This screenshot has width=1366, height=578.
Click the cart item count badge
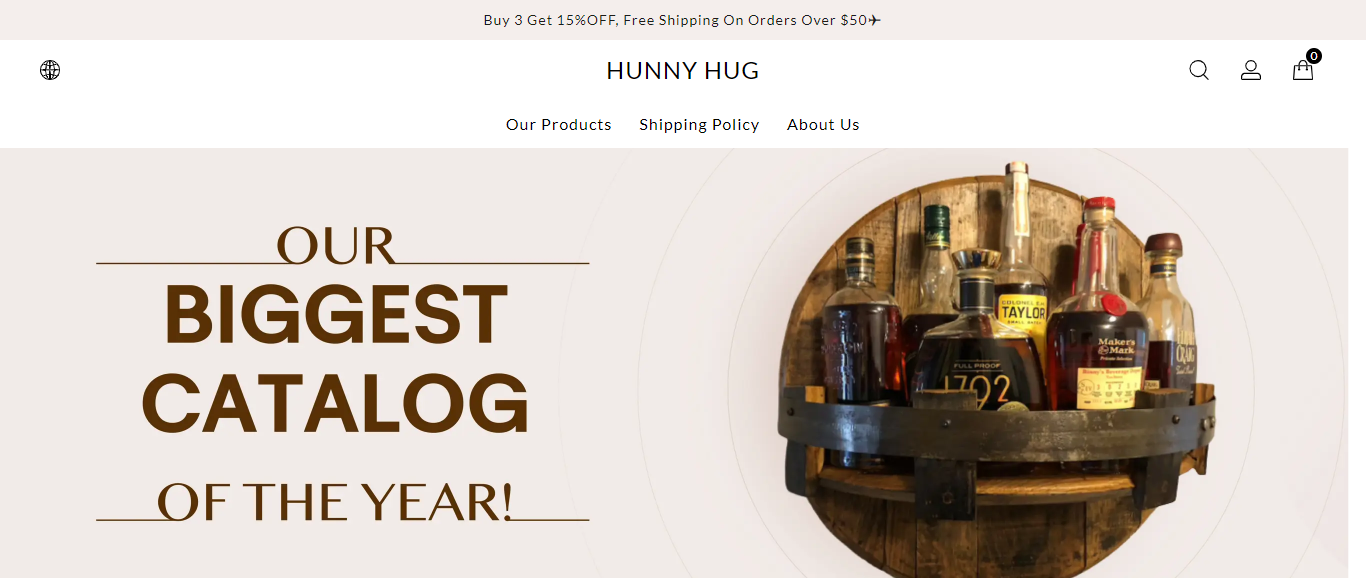[x=1314, y=56]
